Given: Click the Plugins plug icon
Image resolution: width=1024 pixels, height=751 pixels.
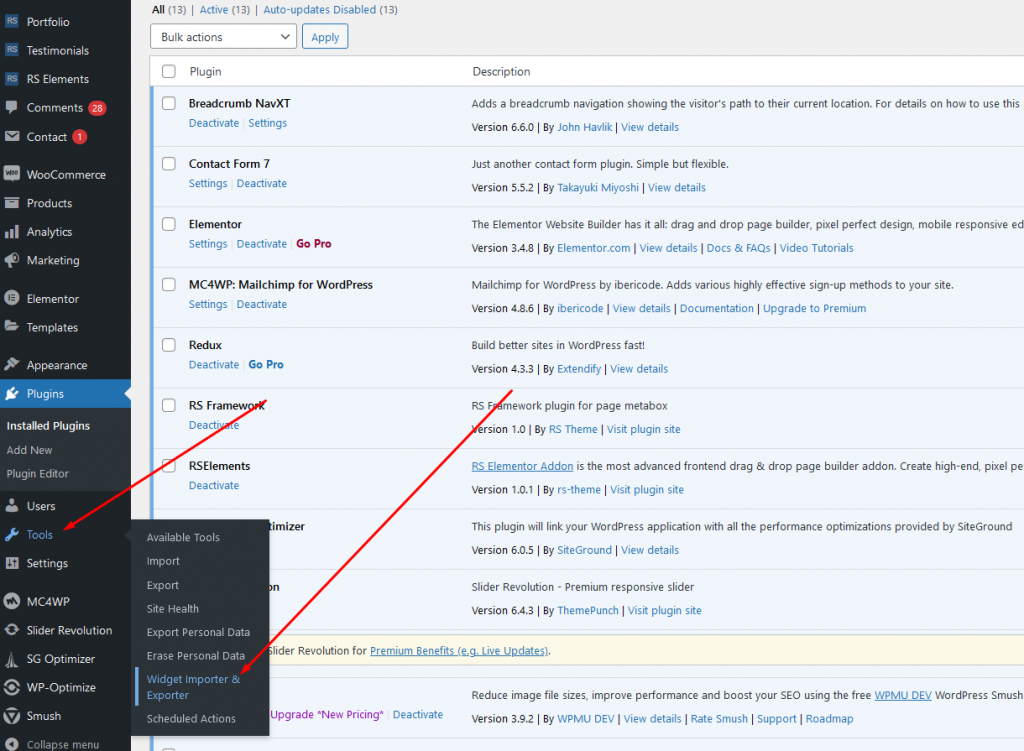Looking at the screenshot, I should 12,393.
